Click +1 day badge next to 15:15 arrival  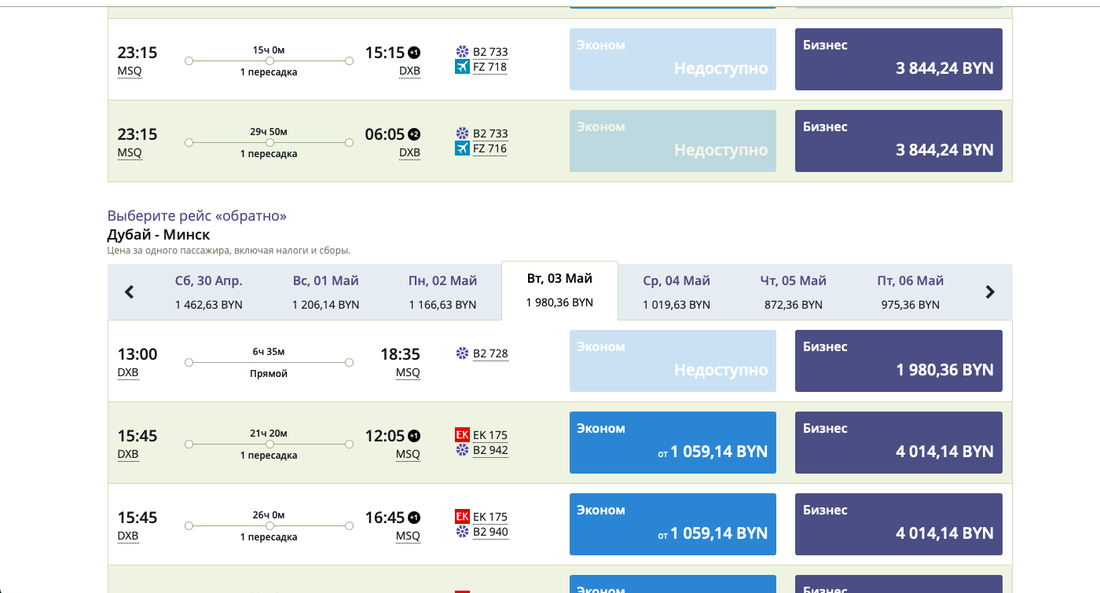click(x=414, y=52)
